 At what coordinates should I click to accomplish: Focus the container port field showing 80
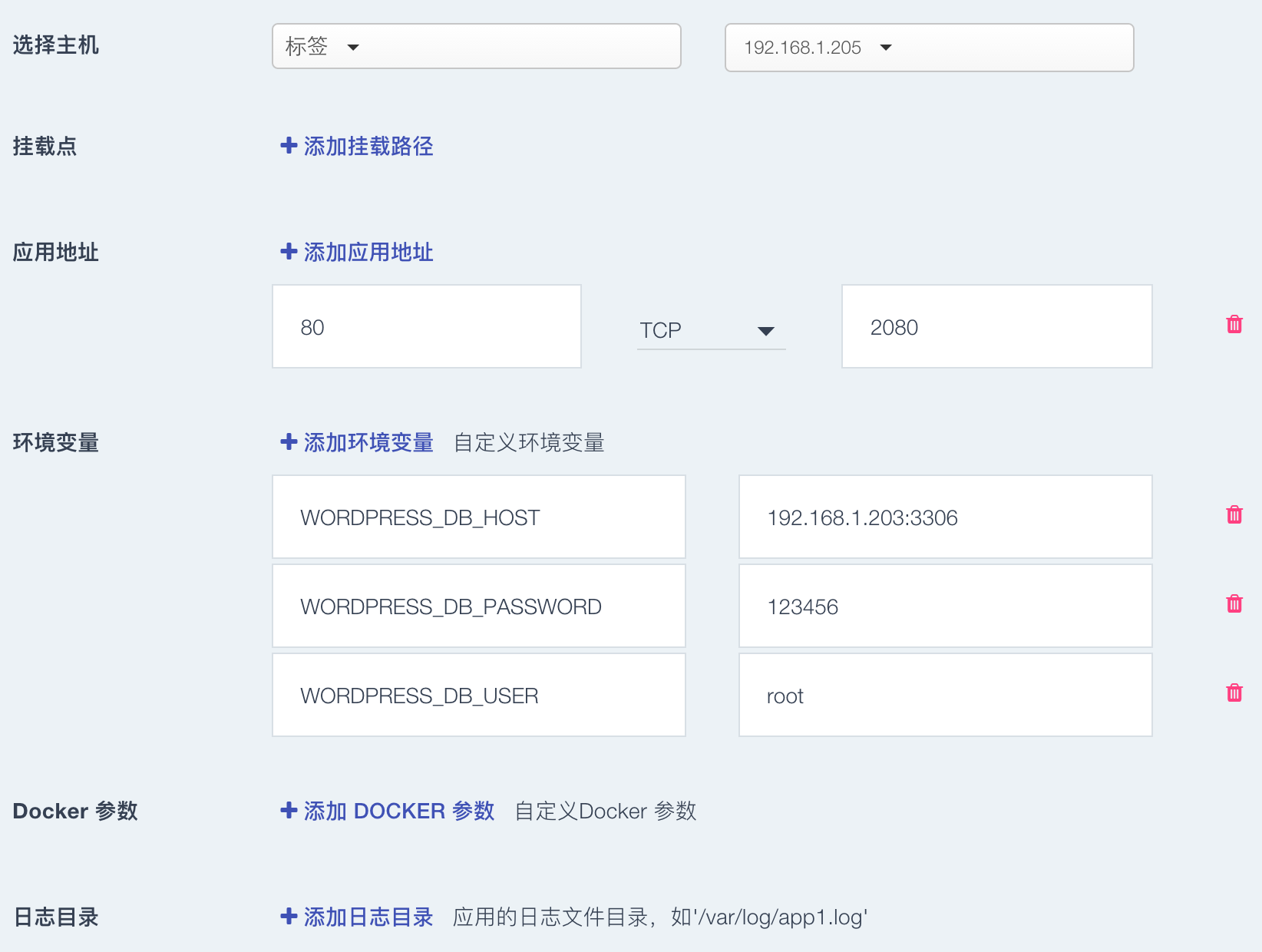pyautogui.click(x=427, y=326)
